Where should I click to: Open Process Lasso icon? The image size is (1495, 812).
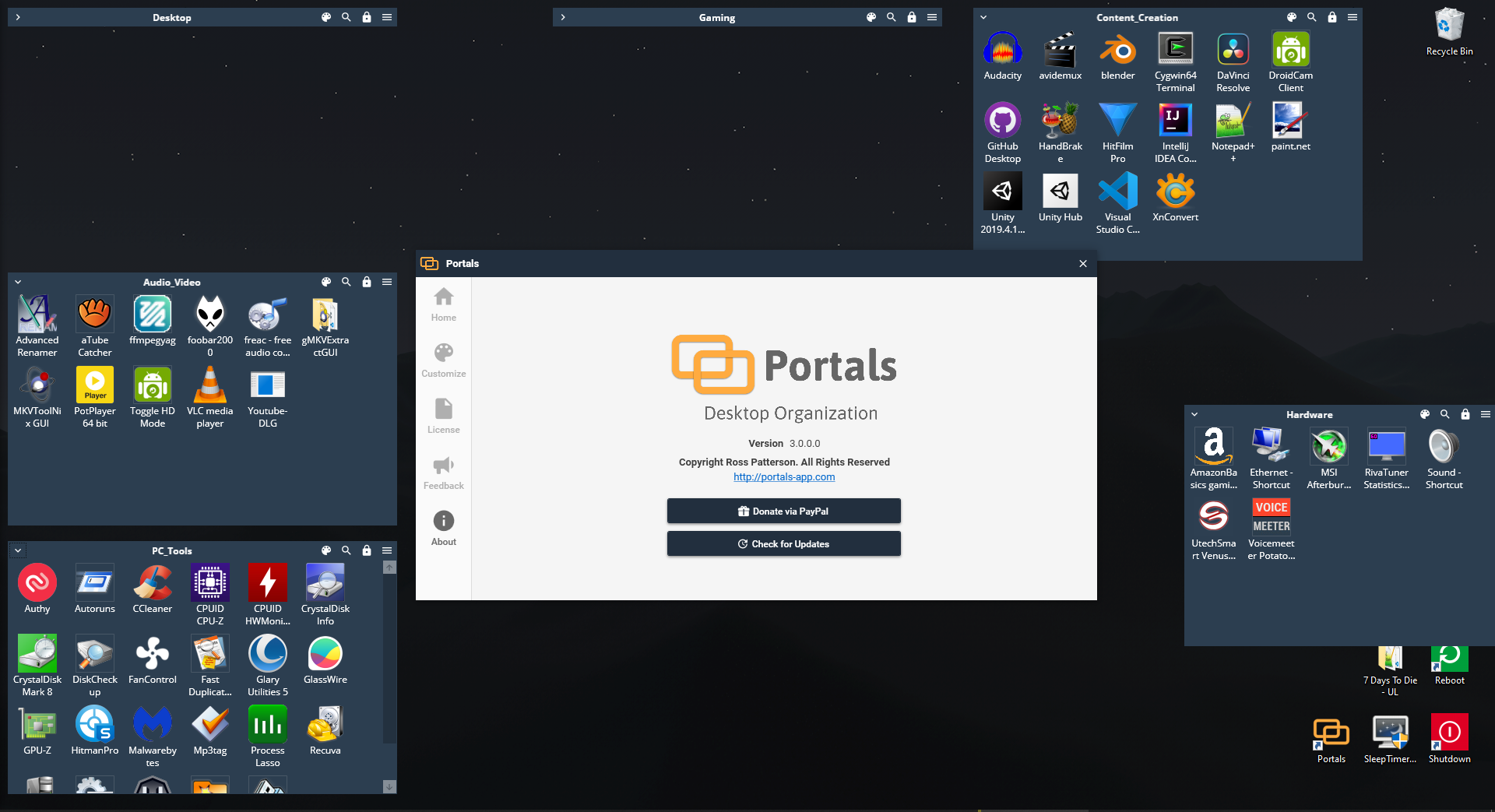click(267, 736)
